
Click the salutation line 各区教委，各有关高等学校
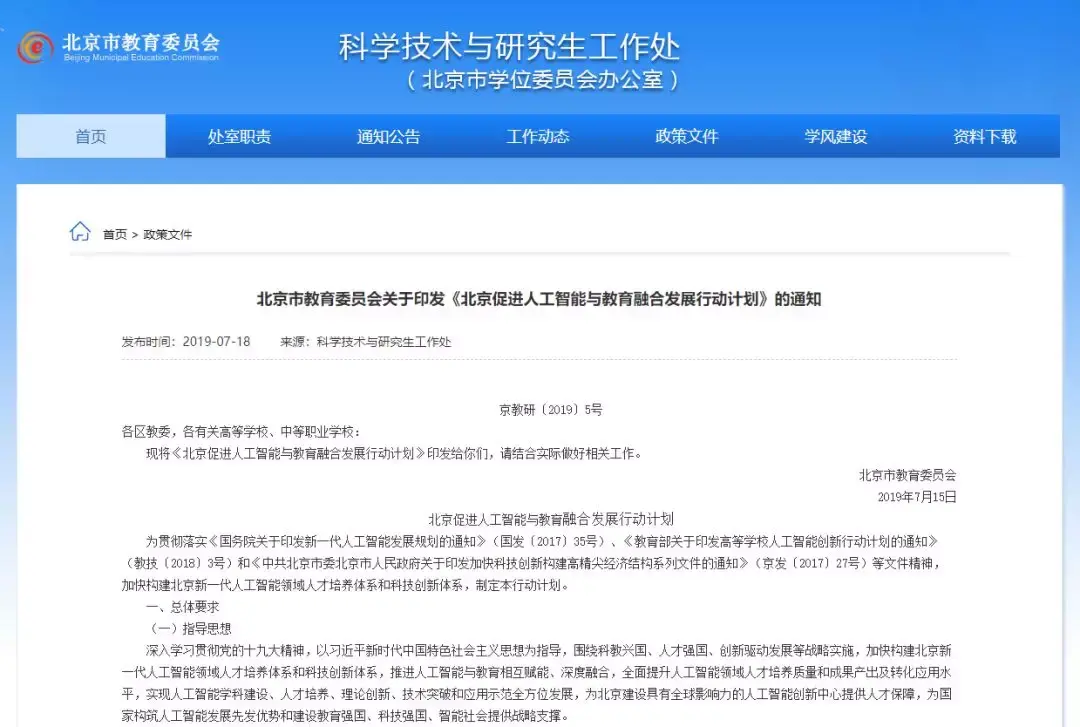click(x=241, y=432)
